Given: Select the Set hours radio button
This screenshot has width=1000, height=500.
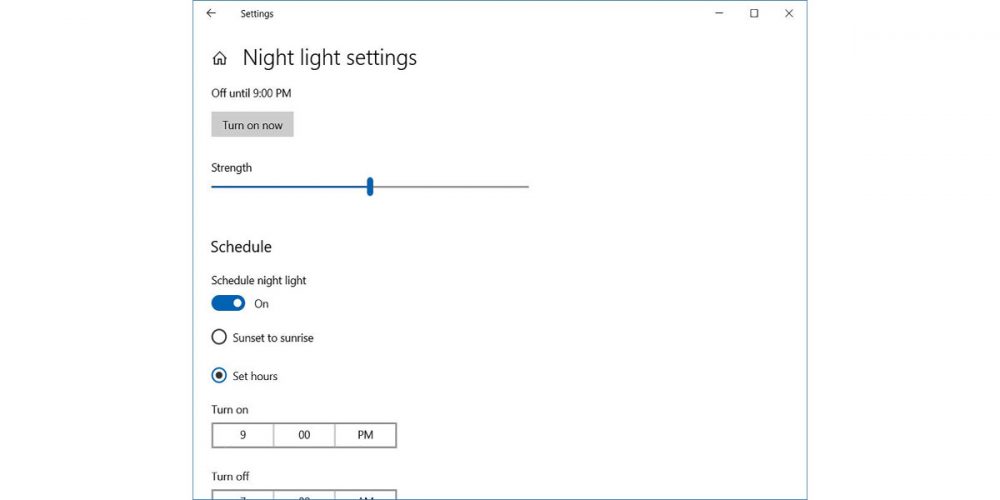Looking at the screenshot, I should click(219, 376).
